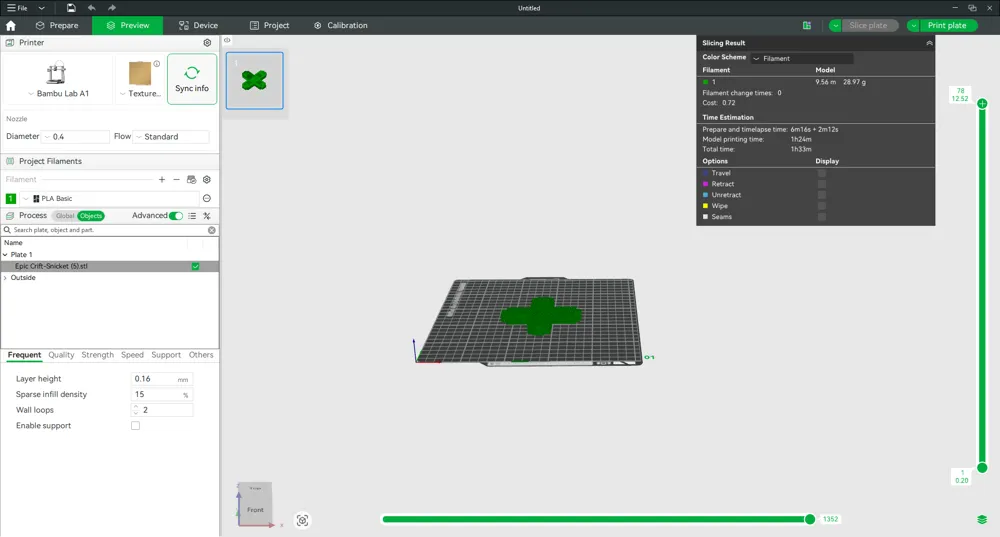Open the dropdown arrow beside File
The height and width of the screenshot is (537, 1000).
[x=41, y=8]
